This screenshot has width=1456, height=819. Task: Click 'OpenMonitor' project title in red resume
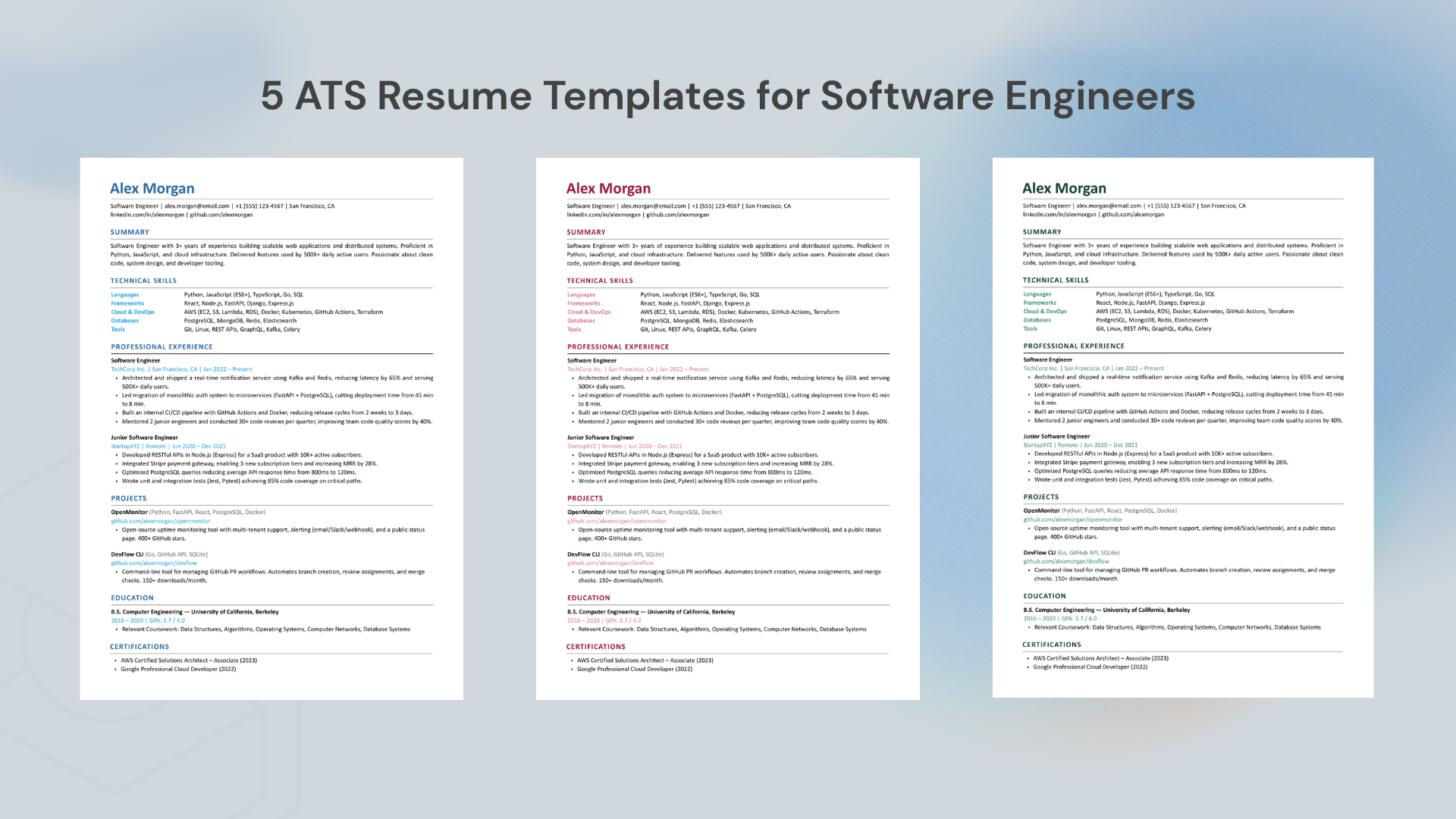[x=585, y=512]
